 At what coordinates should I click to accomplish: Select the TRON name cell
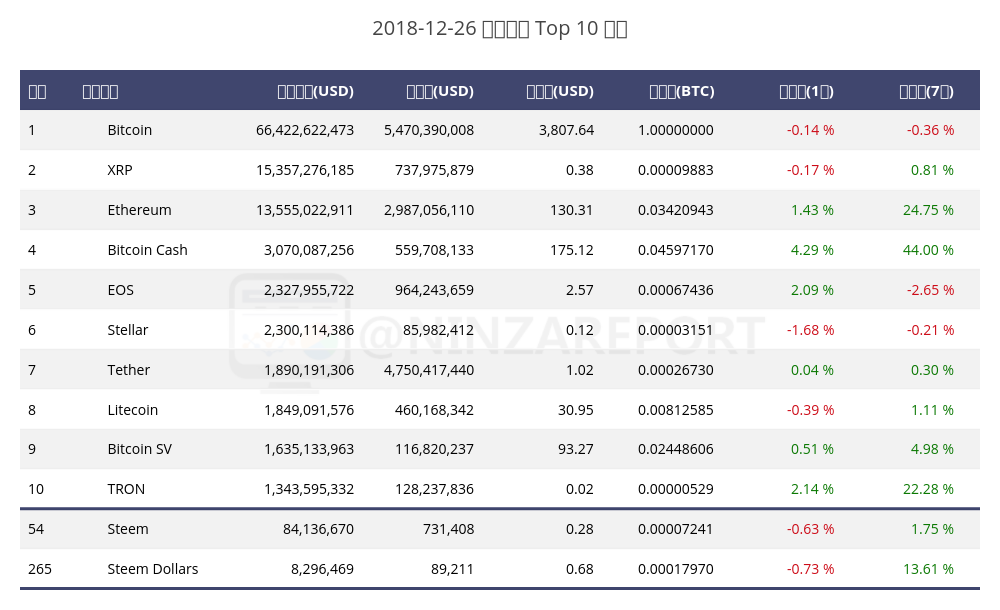point(126,489)
